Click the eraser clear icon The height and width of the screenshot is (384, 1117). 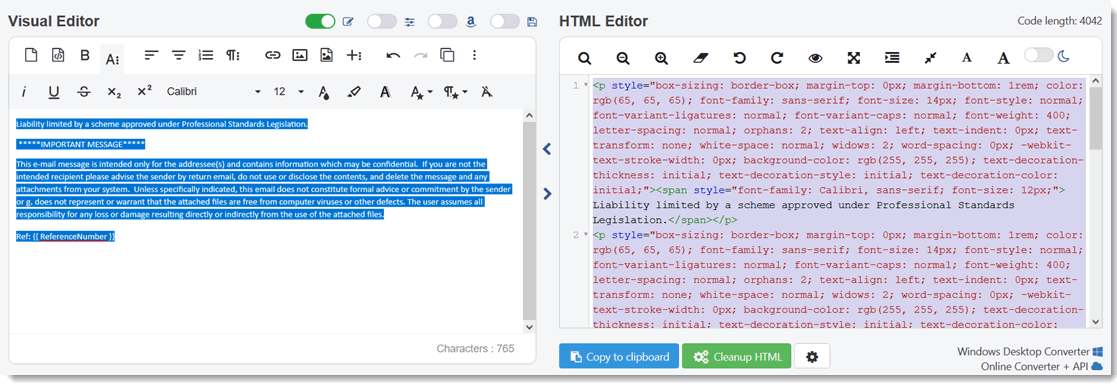[x=701, y=58]
